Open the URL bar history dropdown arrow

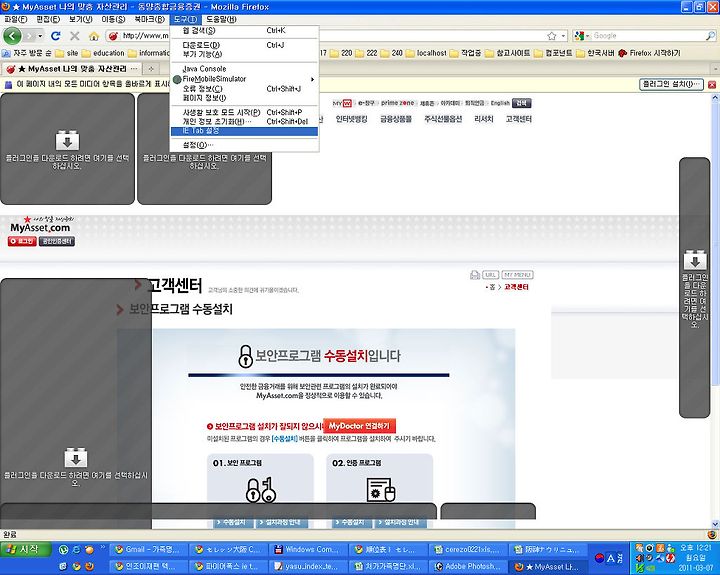563,36
